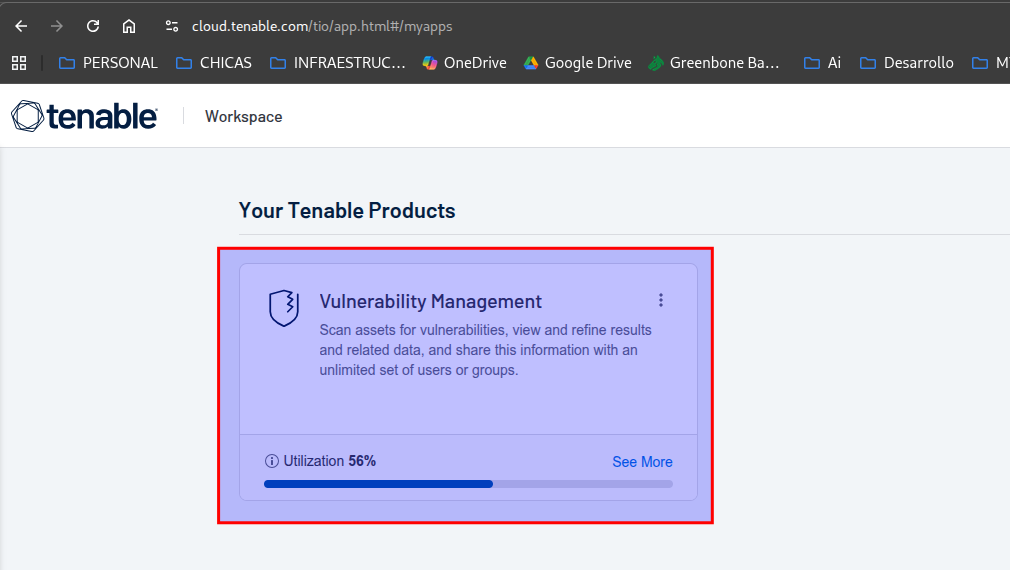
Task: Expand the CHICAS bookmarks folder
Action: point(214,63)
